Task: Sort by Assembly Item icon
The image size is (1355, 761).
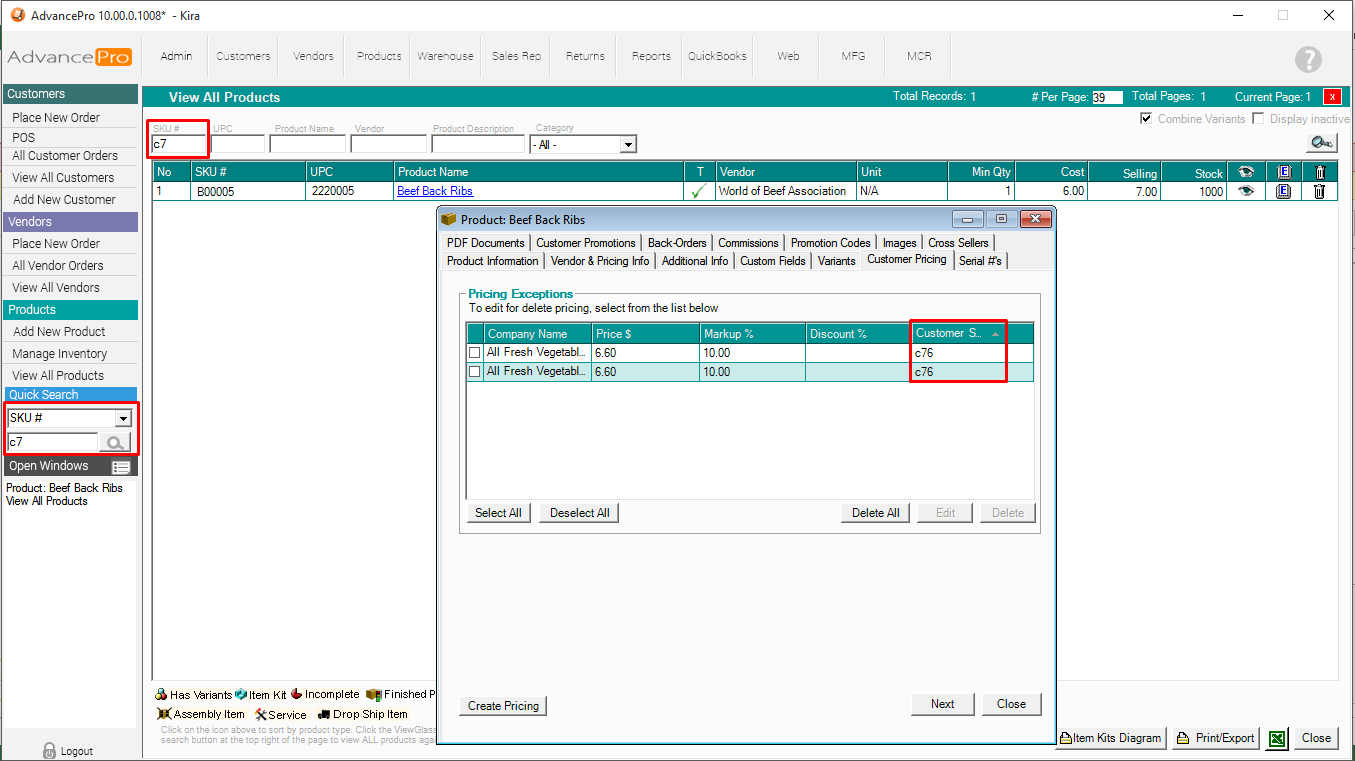Action: coord(163,714)
